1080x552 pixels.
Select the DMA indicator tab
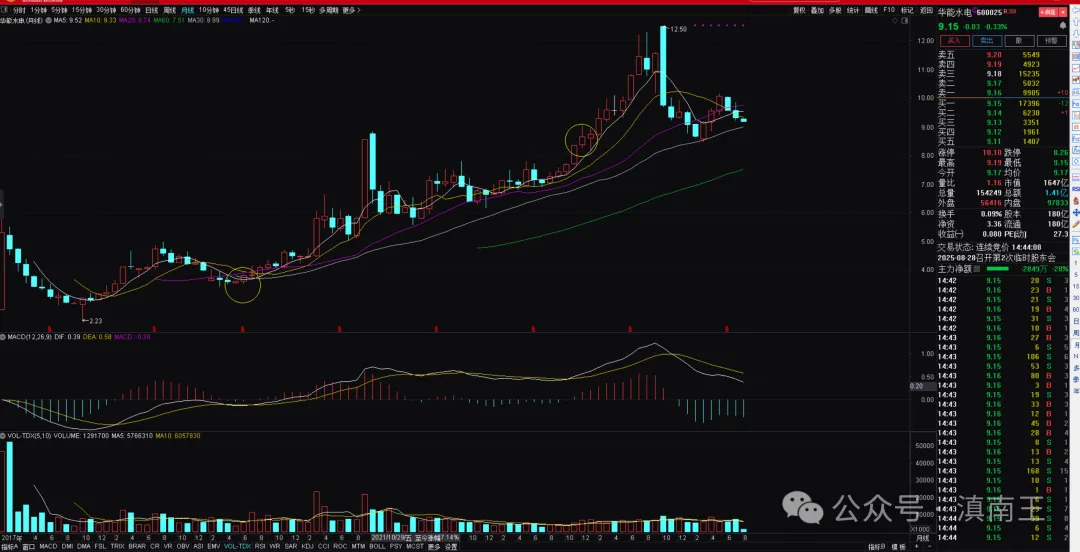pos(84,546)
